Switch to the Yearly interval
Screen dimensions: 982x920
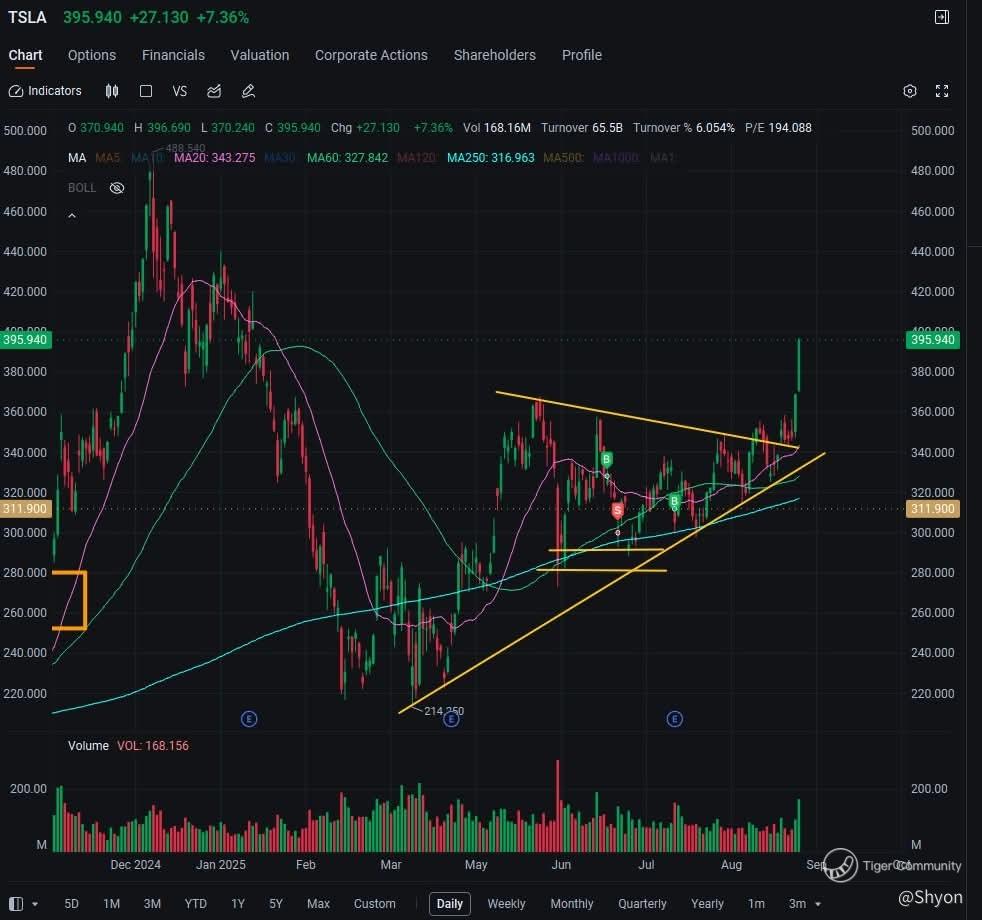coord(708,904)
